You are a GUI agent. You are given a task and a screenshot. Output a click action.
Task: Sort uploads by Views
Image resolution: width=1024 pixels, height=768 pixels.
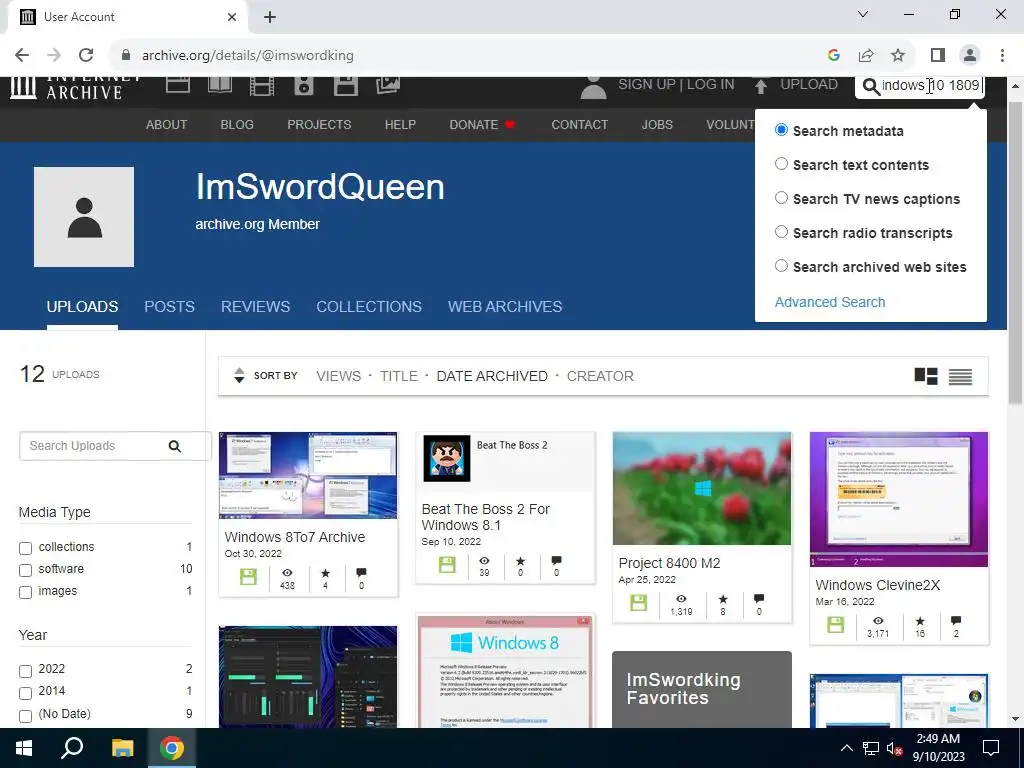click(338, 376)
